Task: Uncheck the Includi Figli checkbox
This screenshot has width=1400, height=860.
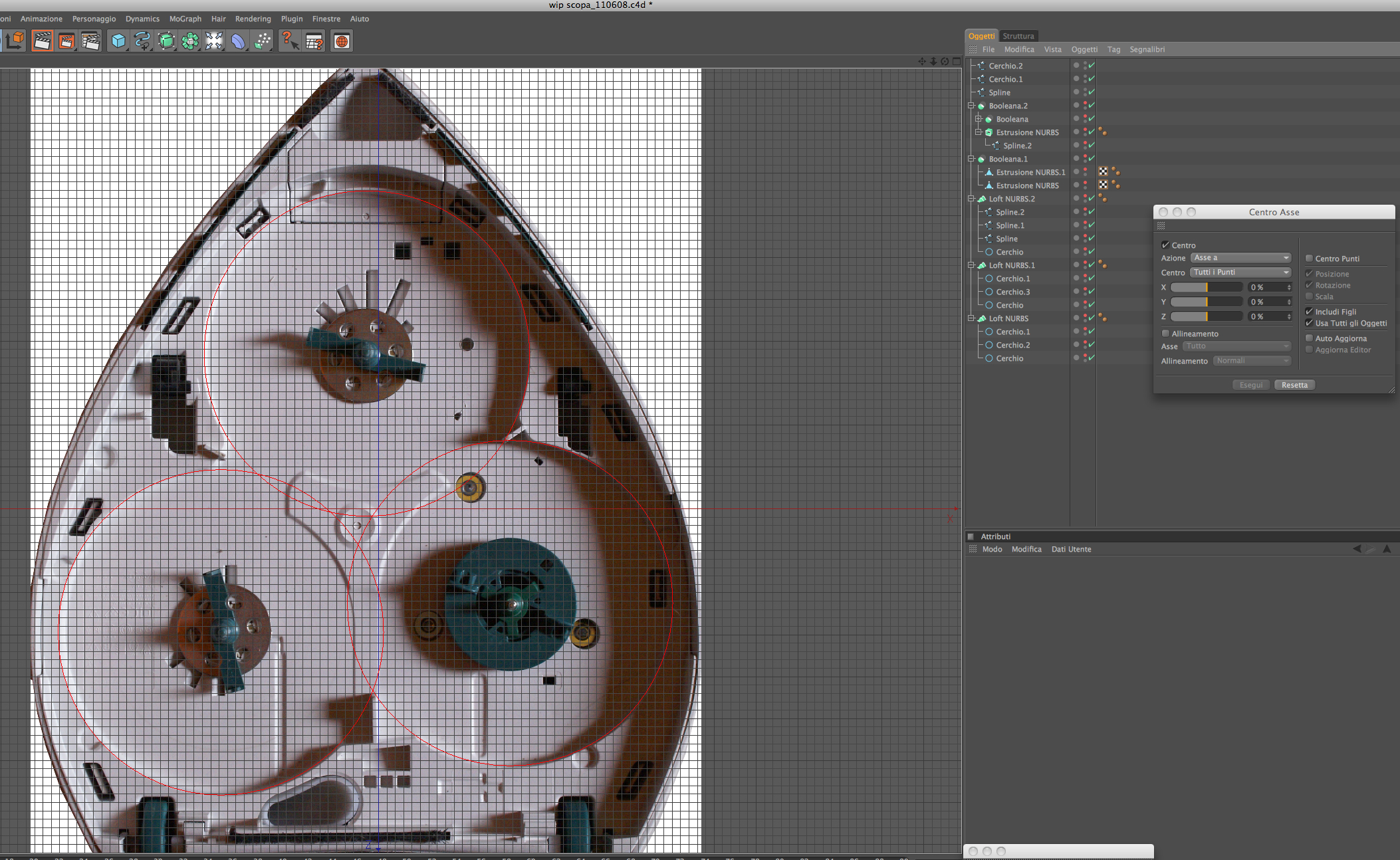Action: click(x=1309, y=312)
